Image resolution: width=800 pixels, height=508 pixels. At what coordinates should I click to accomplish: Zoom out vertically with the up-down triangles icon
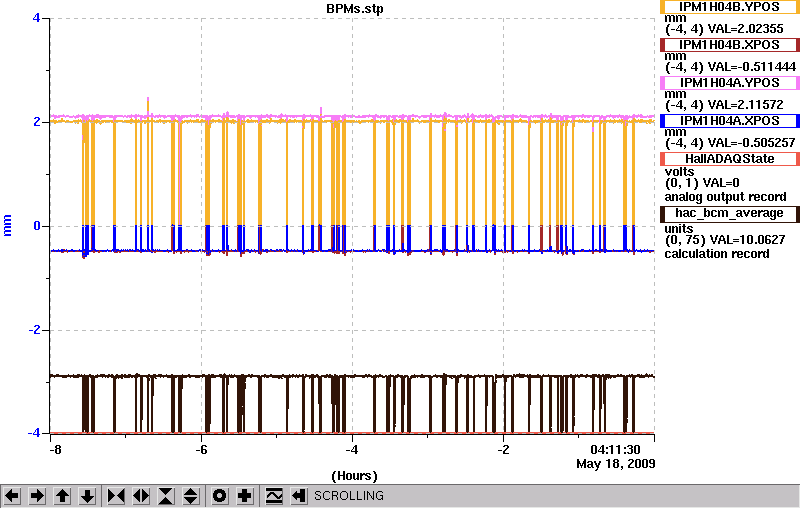tap(191, 496)
